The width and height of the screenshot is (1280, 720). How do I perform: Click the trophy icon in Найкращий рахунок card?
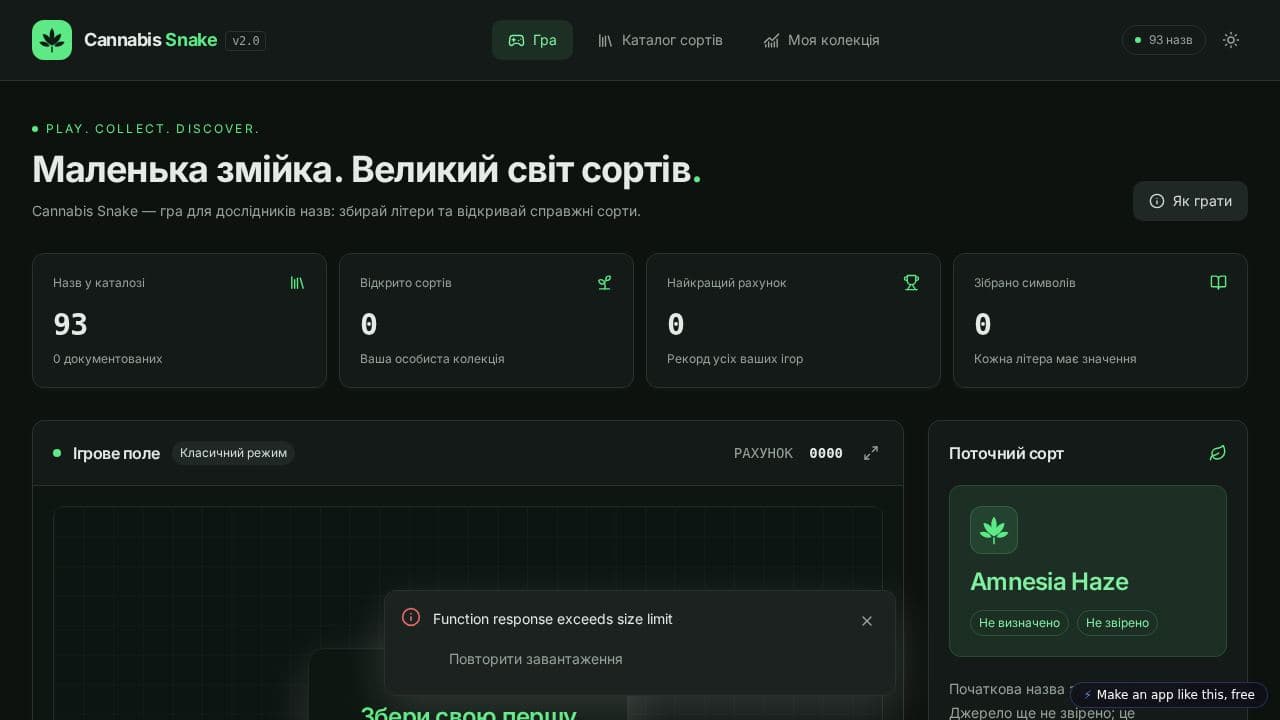(911, 283)
